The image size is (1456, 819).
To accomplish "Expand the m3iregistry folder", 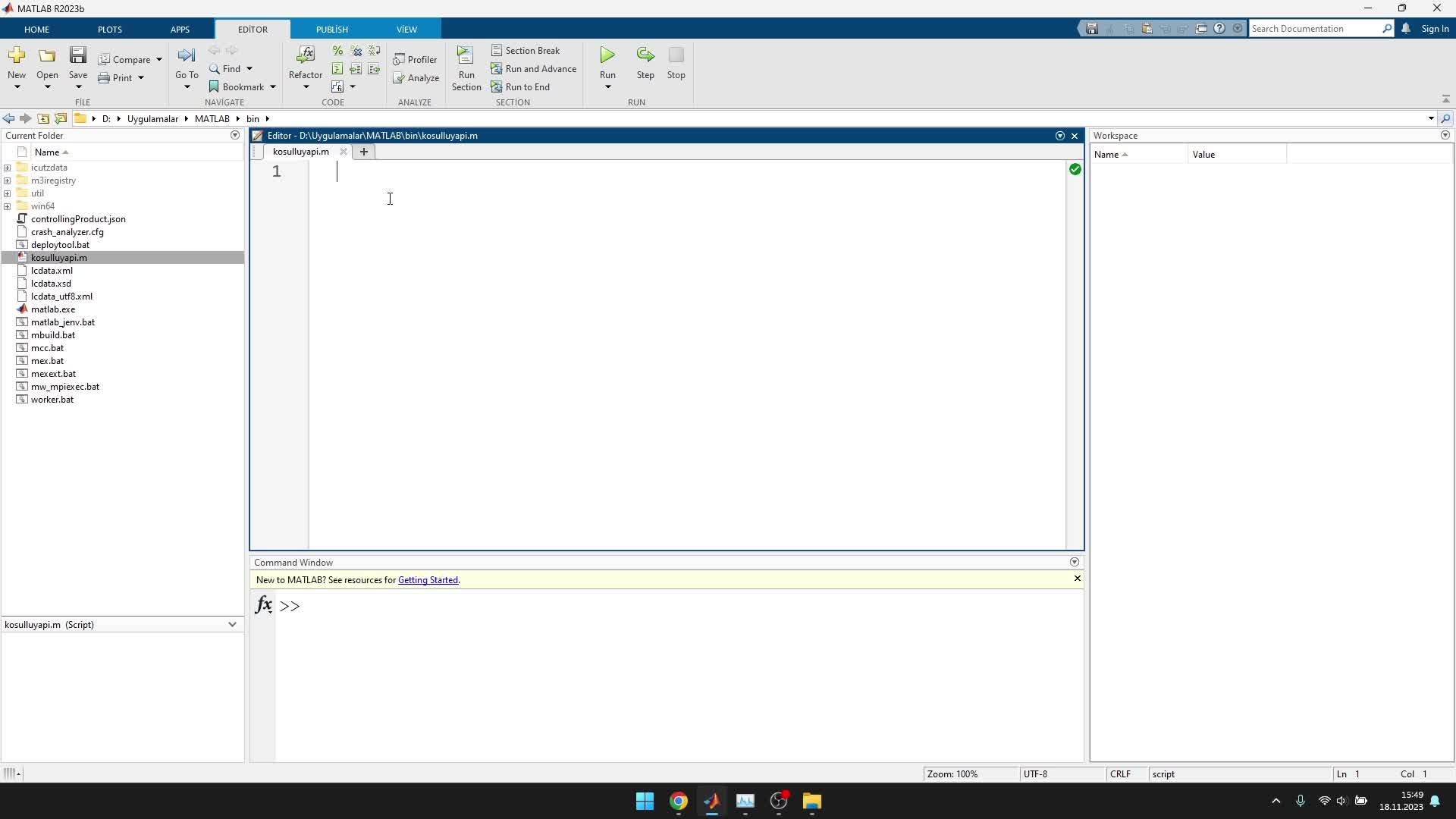I will (8, 180).
